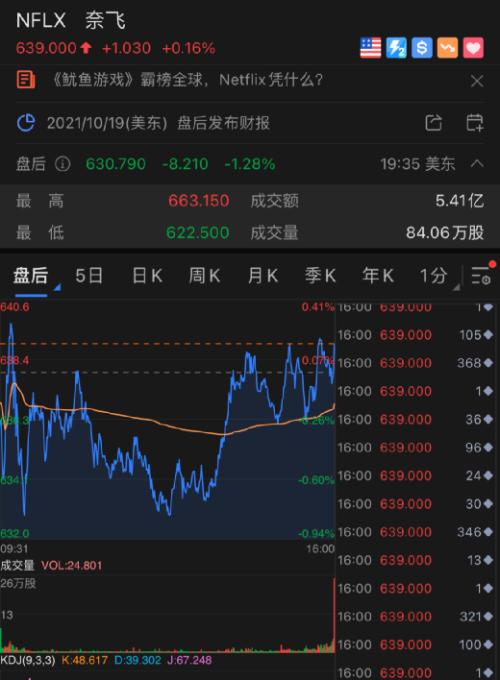
Task: Tap the +0.16% change percentage
Action: [x=189, y=48]
